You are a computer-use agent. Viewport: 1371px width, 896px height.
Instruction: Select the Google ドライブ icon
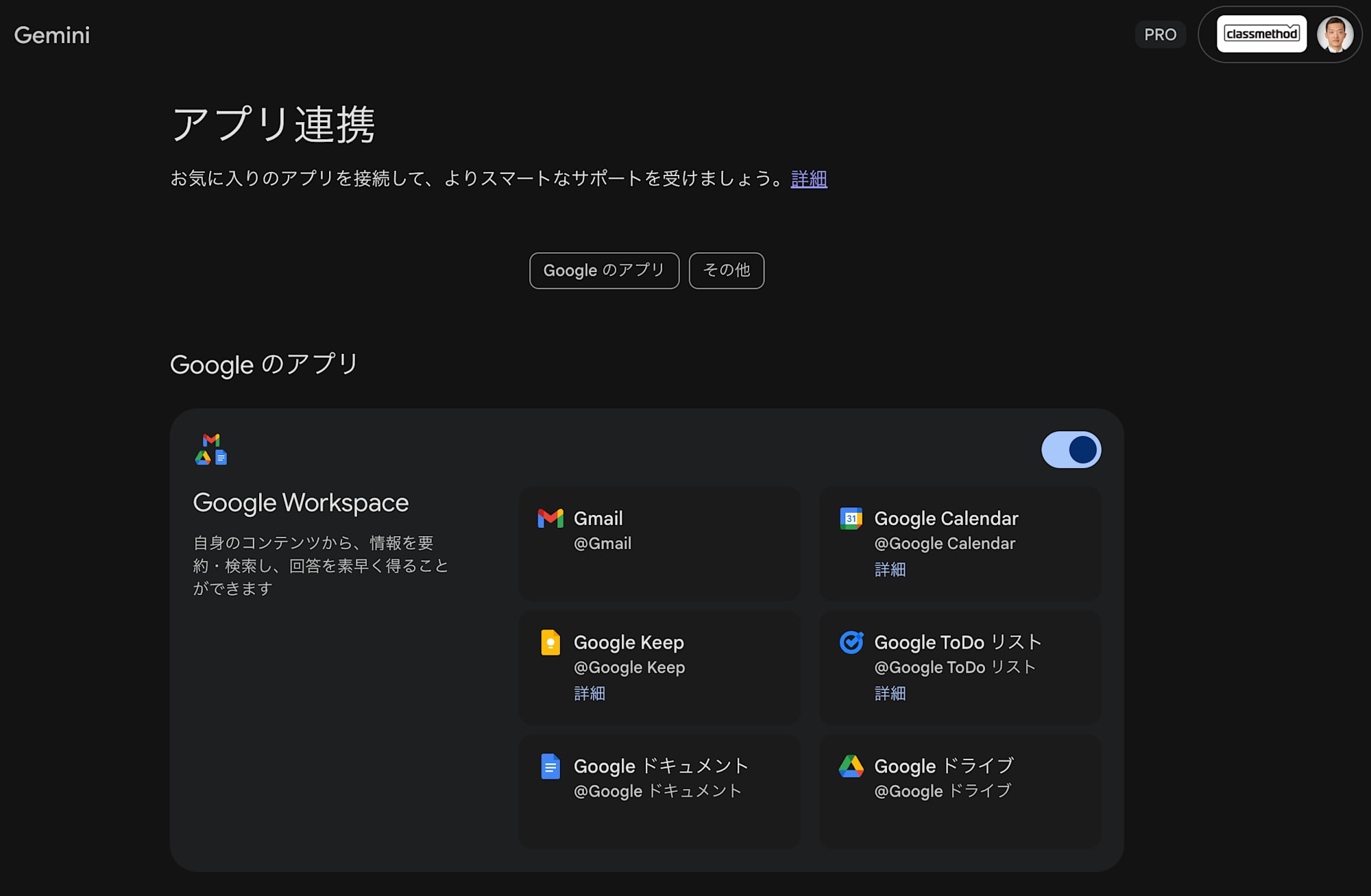tap(851, 766)
